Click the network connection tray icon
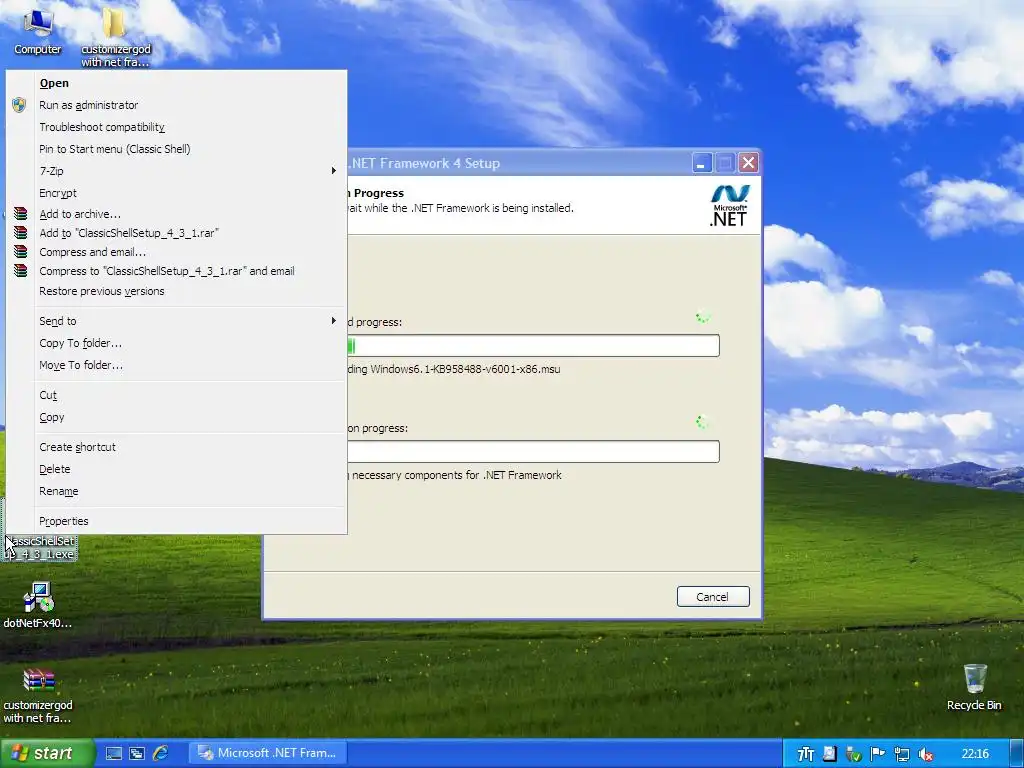This screenshot has width=1024, height=768. [901, 754]
